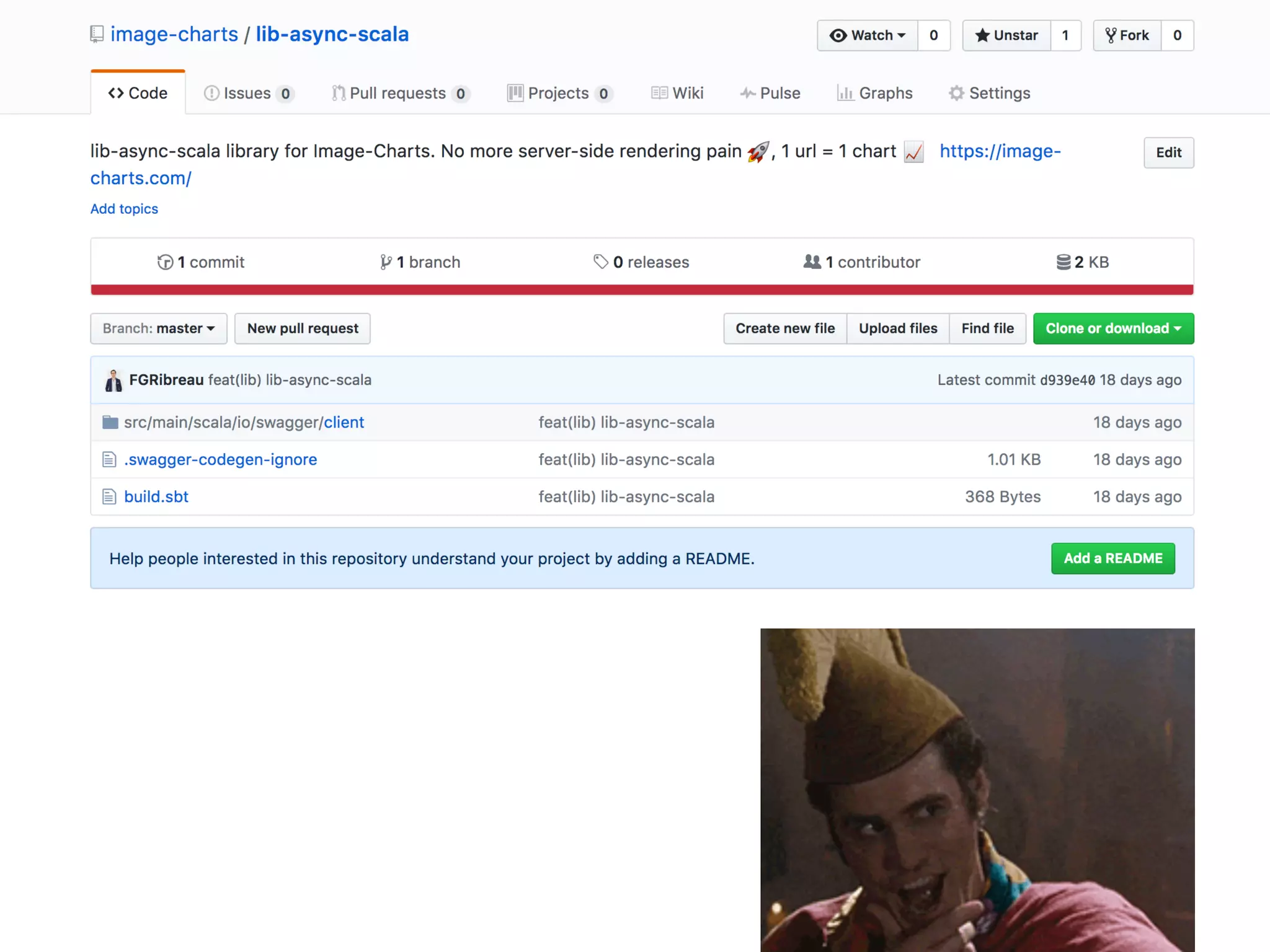The height and width of the screenshot is (952, 1270).
Task: Unstar the lib-async-scala repository
Action: pos(1006,35)
